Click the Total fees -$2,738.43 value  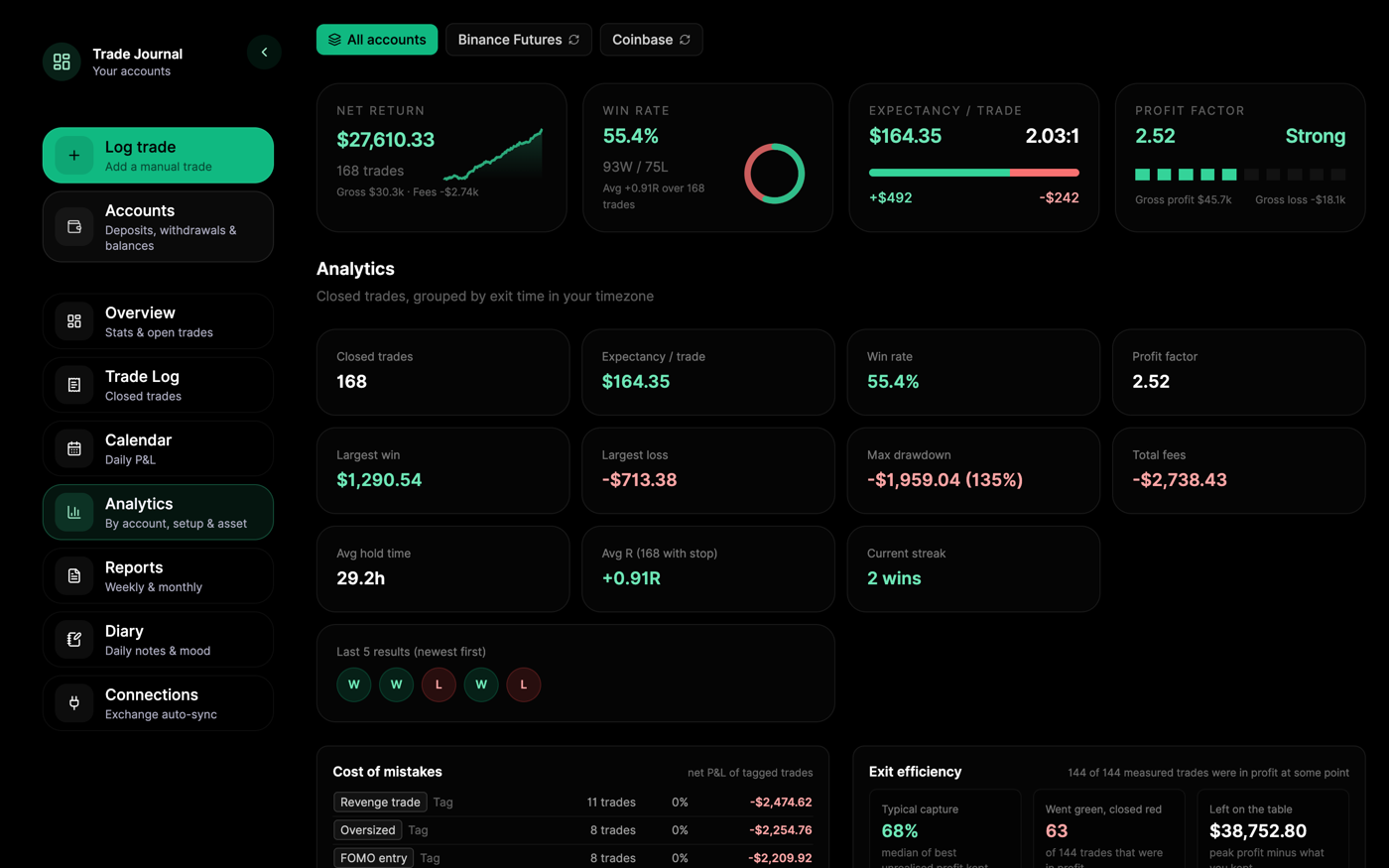click(x=1180, y=480)
